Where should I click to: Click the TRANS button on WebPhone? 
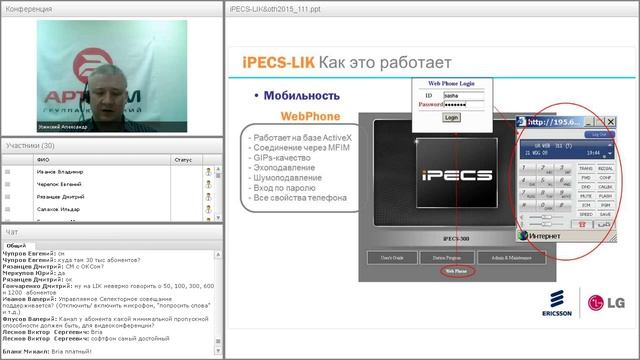(586, 169)
